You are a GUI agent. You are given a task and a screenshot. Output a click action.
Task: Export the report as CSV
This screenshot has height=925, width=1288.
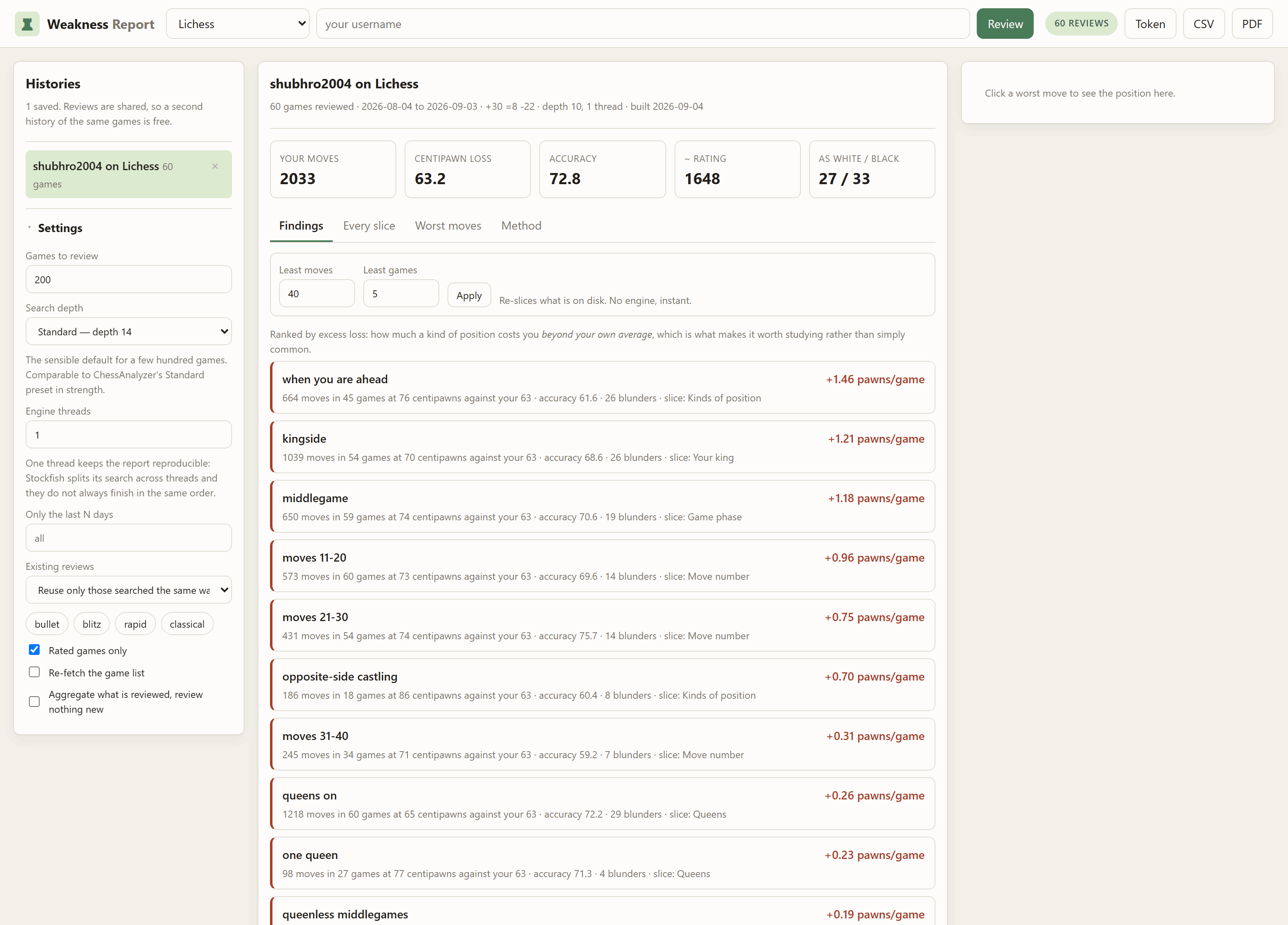click(1203, 24)
